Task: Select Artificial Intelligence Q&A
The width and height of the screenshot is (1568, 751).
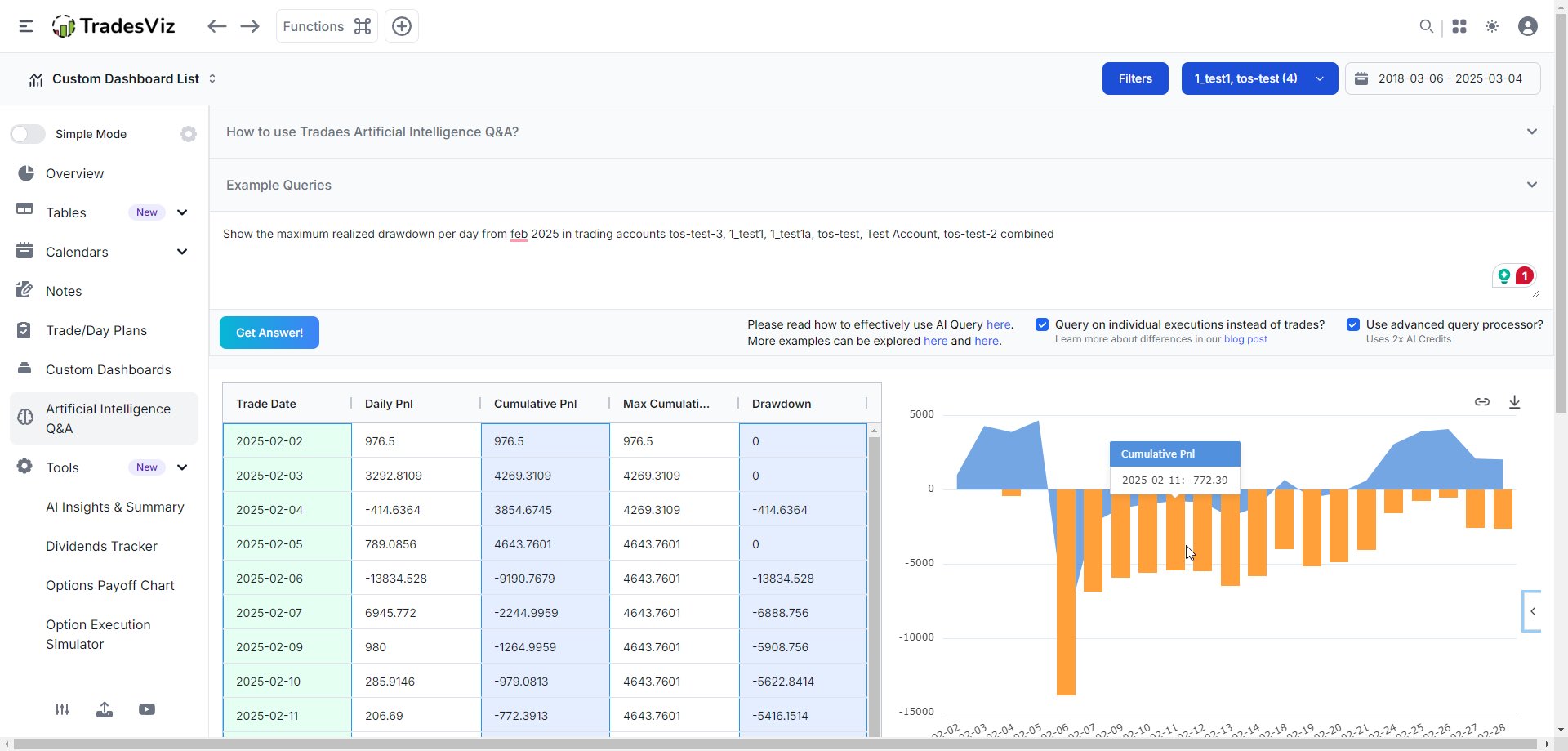Action: 104,418
